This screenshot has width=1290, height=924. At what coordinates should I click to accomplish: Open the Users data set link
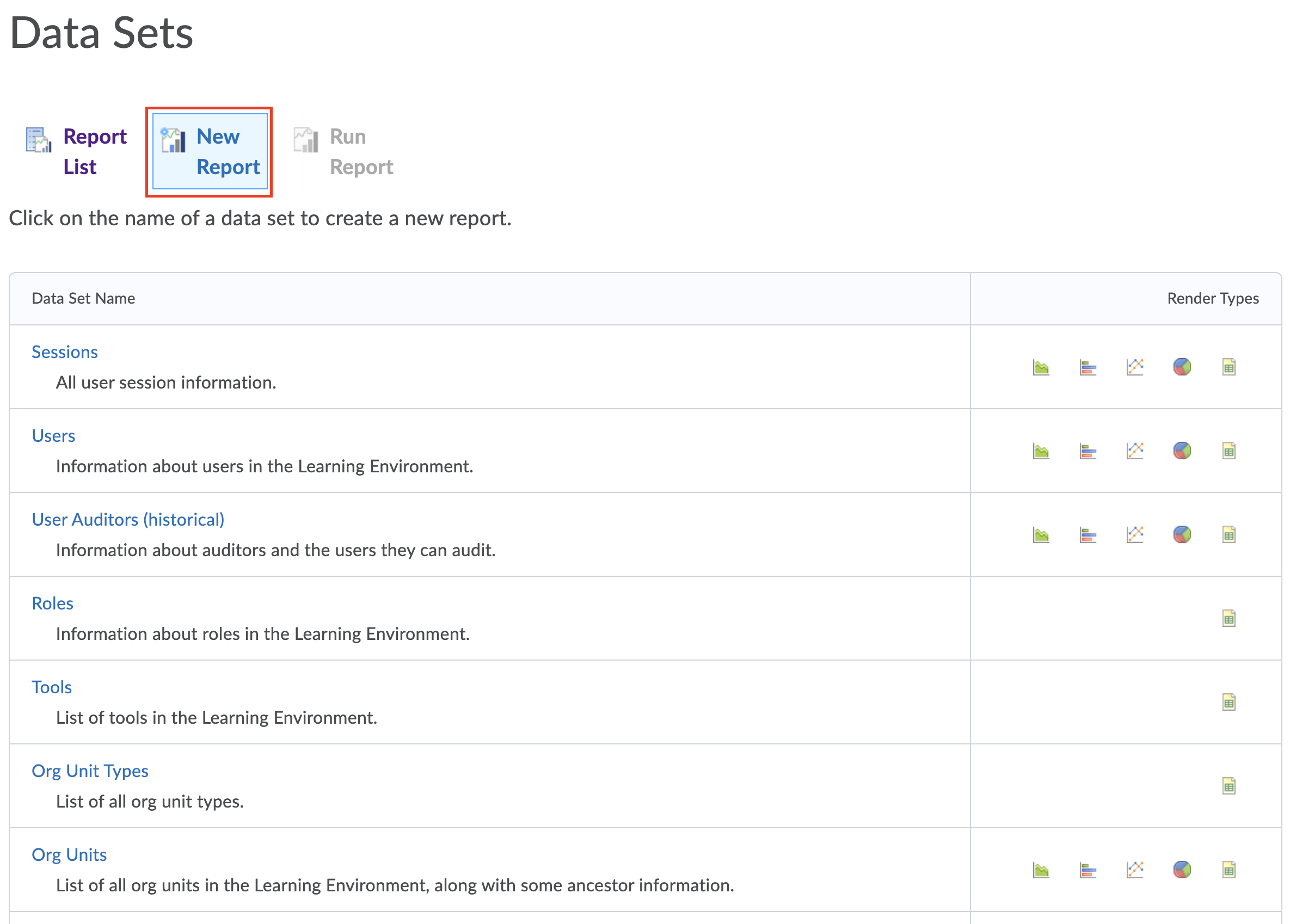tap(53, 435)
